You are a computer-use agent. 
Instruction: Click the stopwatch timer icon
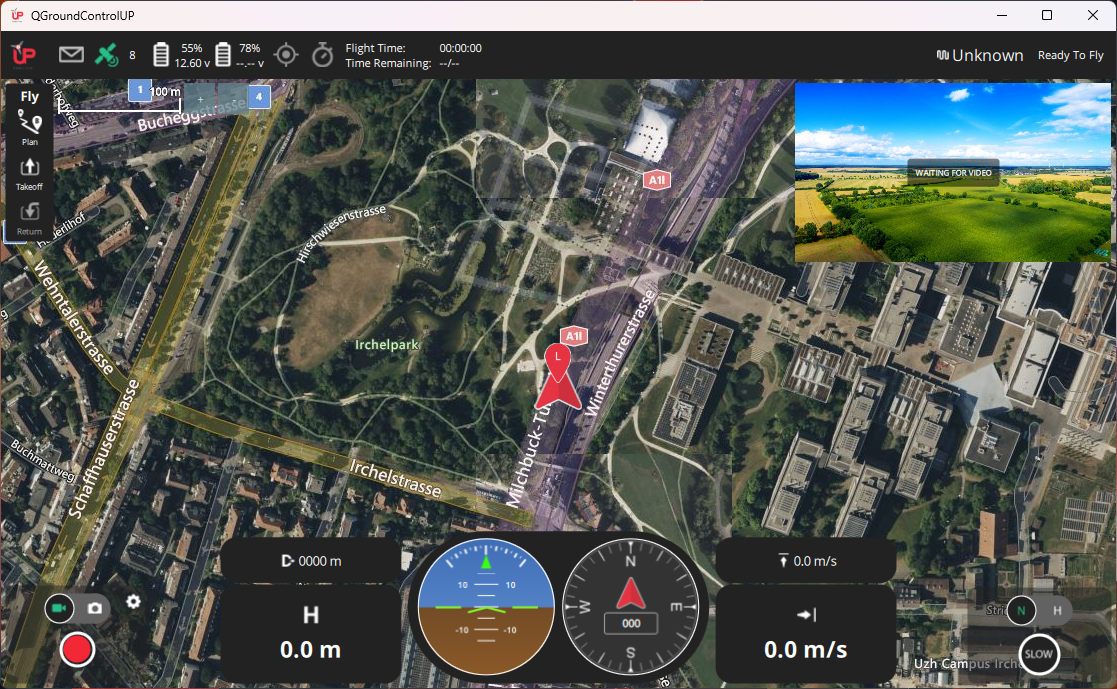[322, 55]
